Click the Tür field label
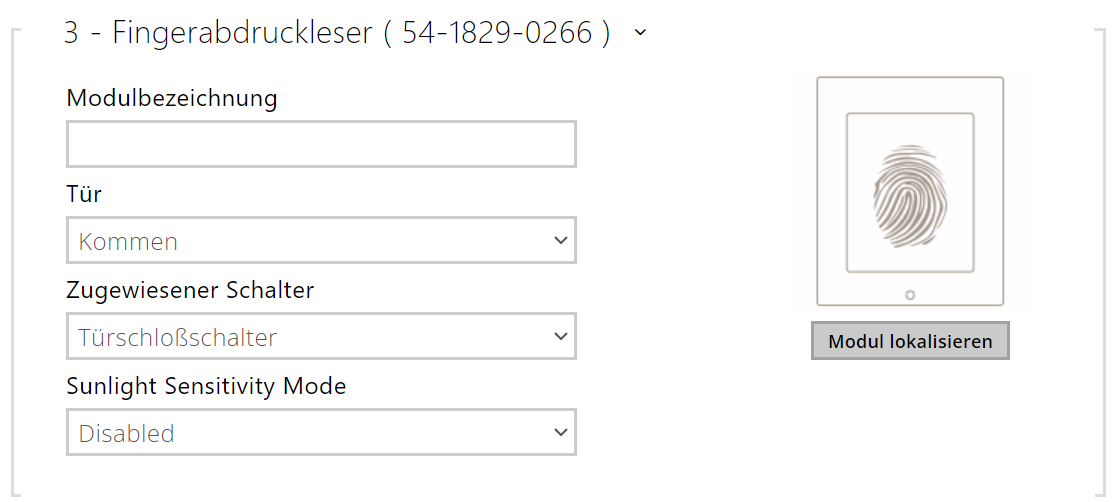Screen dimensions: 1117x502 [x=84, y=194]
